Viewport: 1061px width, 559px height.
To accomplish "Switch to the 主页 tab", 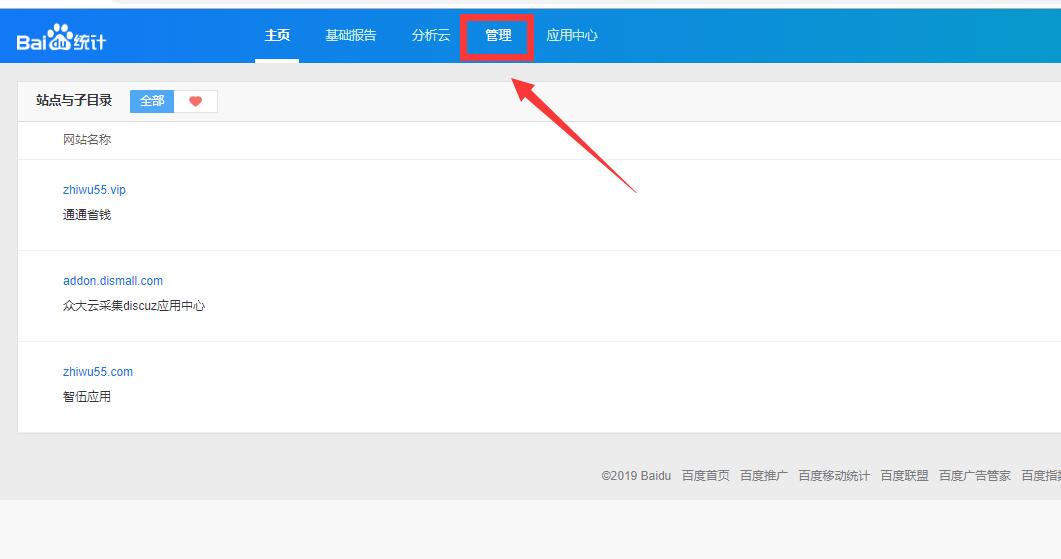I will (x=277, y=36).
